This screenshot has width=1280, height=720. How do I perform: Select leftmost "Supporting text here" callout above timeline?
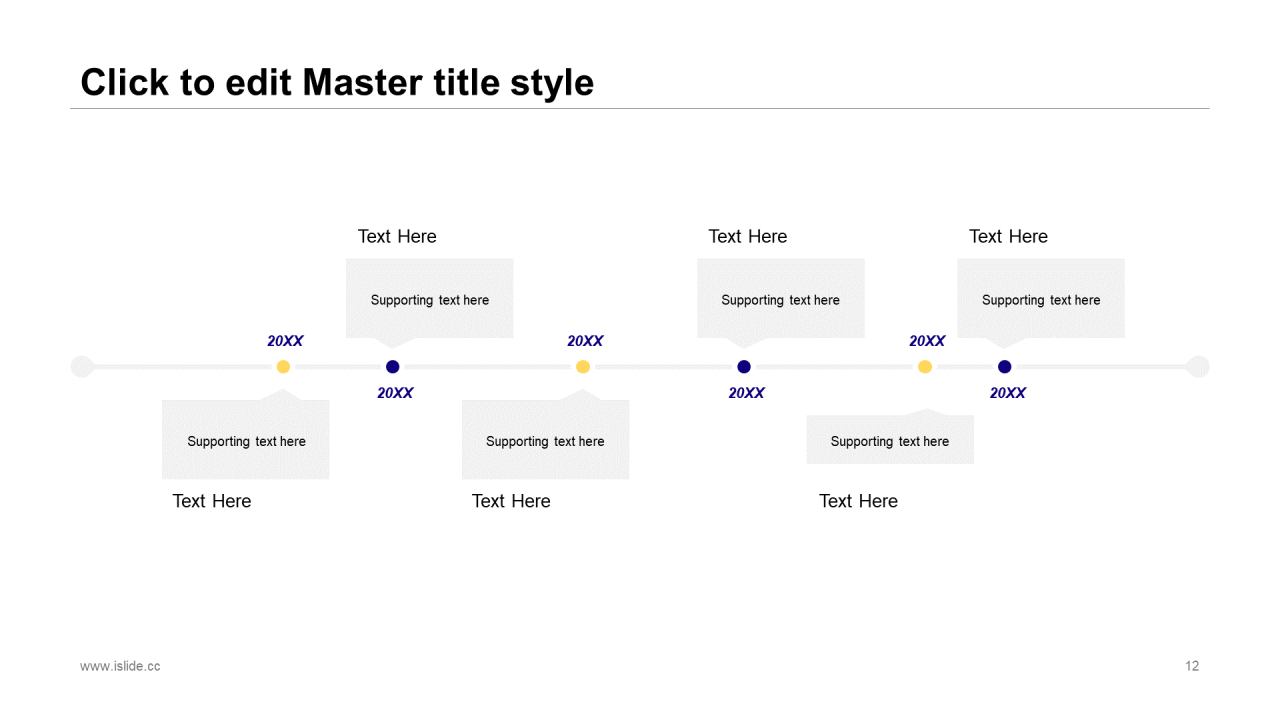(x=430, y=299)
